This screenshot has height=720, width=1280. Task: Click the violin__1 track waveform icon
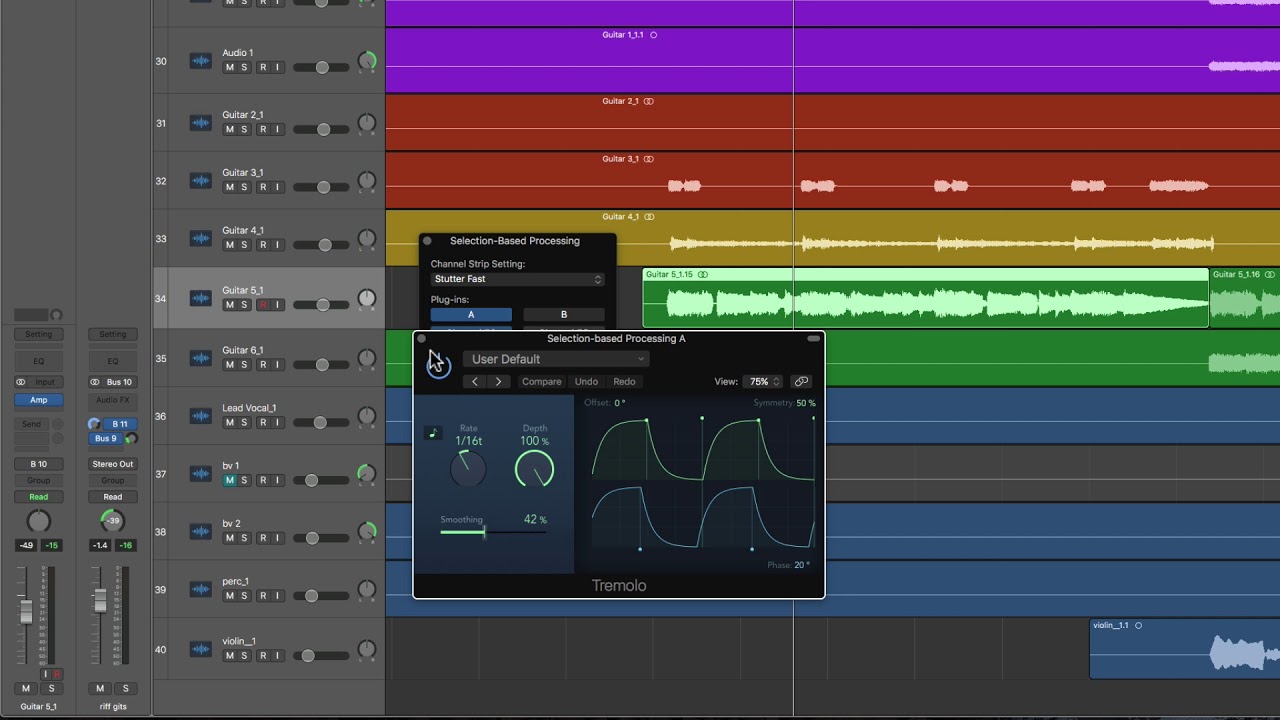[201, 650]
